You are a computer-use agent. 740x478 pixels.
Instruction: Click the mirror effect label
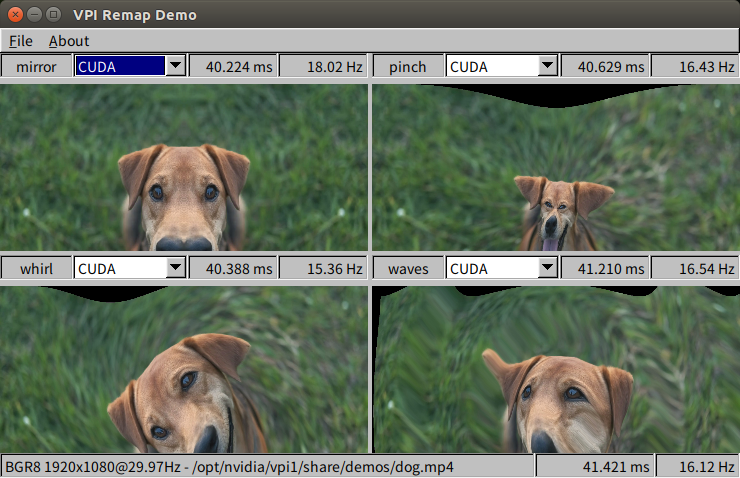tap(36, 67)
